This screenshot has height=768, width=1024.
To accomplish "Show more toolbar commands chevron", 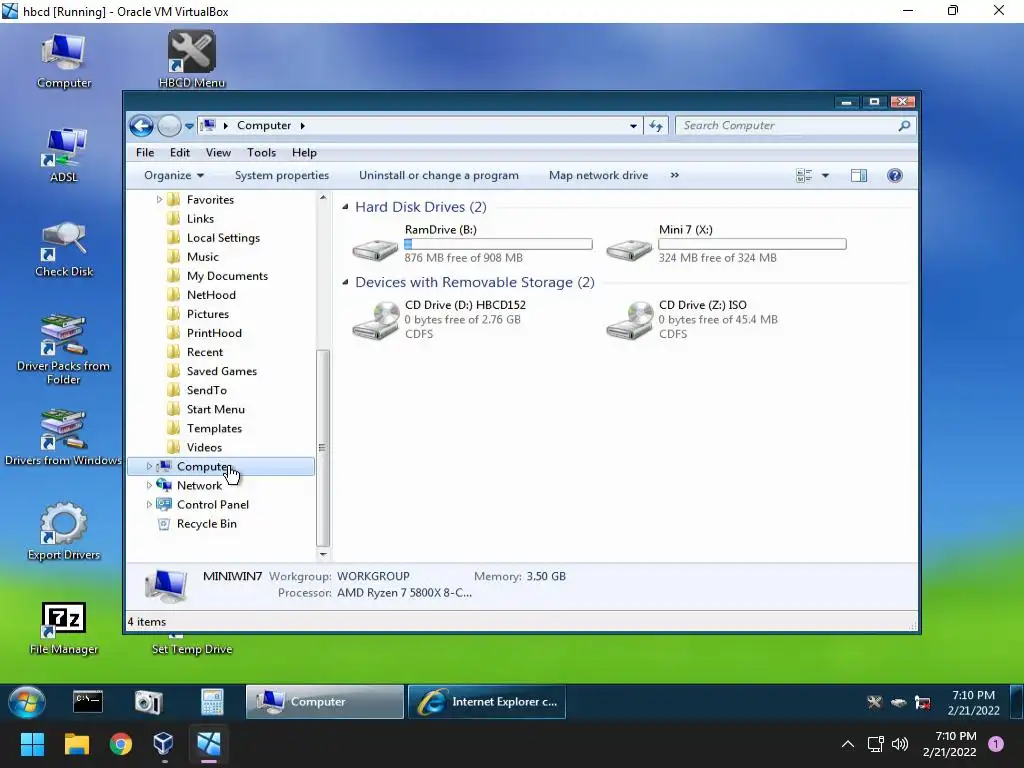I will pos(675,175).
